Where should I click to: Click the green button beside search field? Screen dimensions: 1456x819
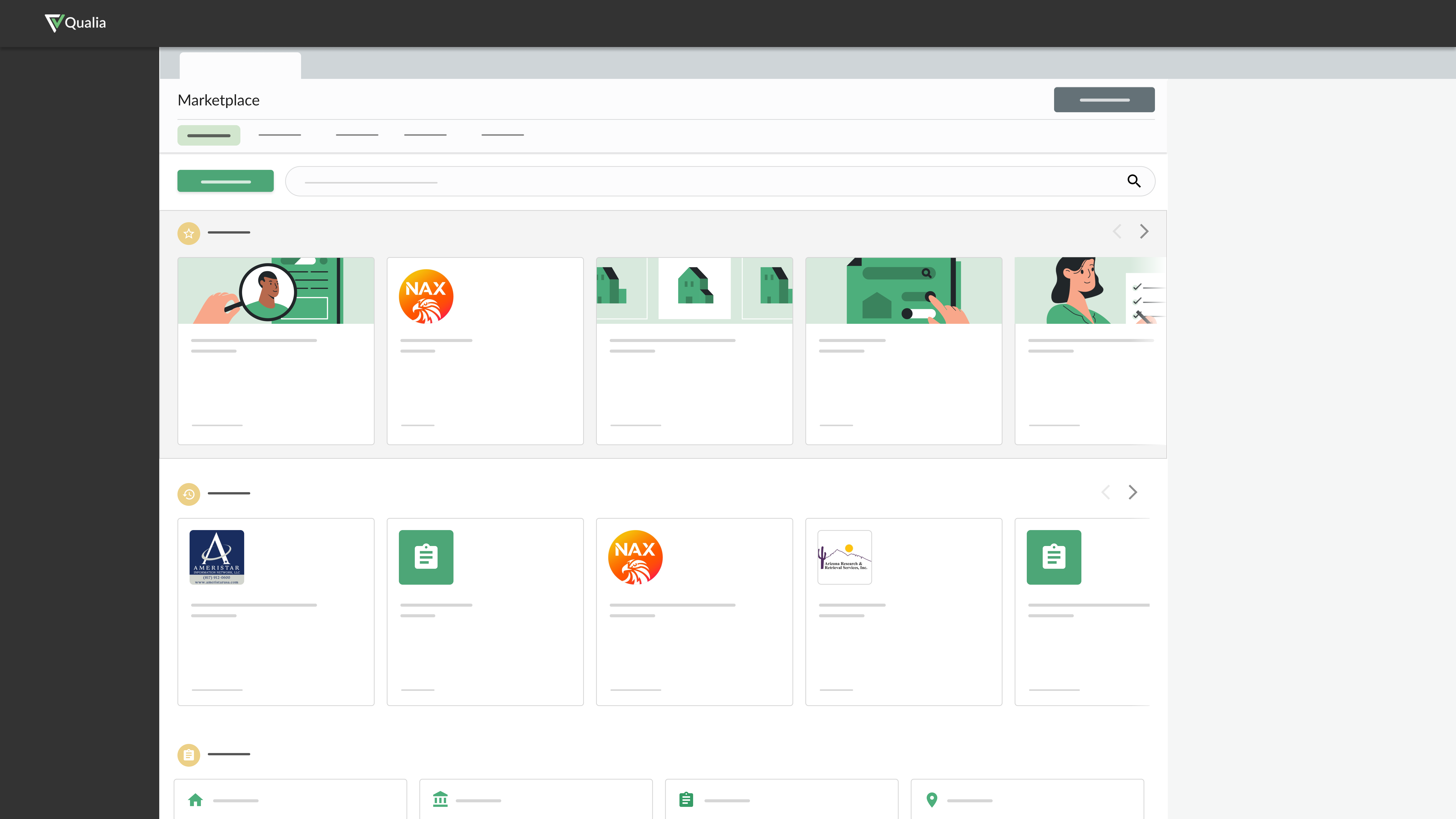[x=226, y=181]
